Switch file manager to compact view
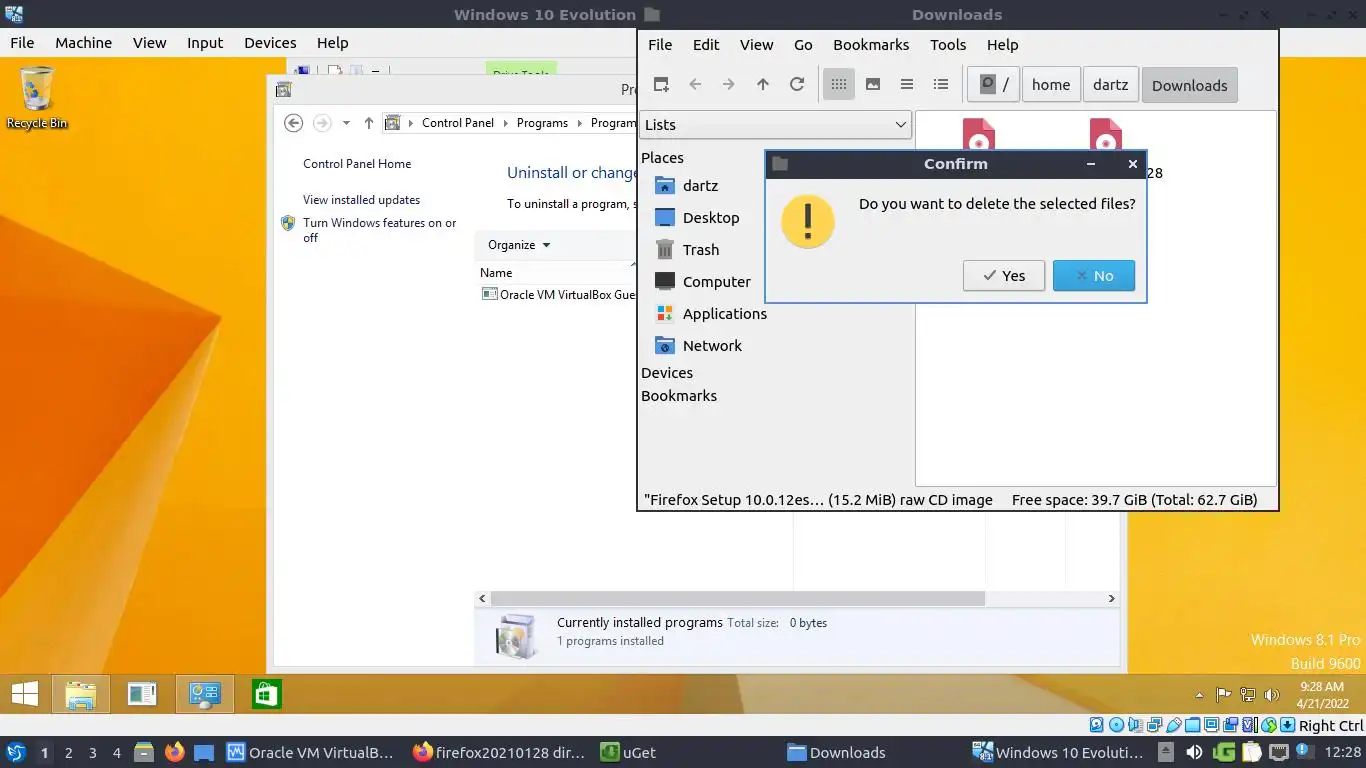Image resolution: width=1366 pixels, height=768 pixels. pyautogui.click(x=907, y=85)
